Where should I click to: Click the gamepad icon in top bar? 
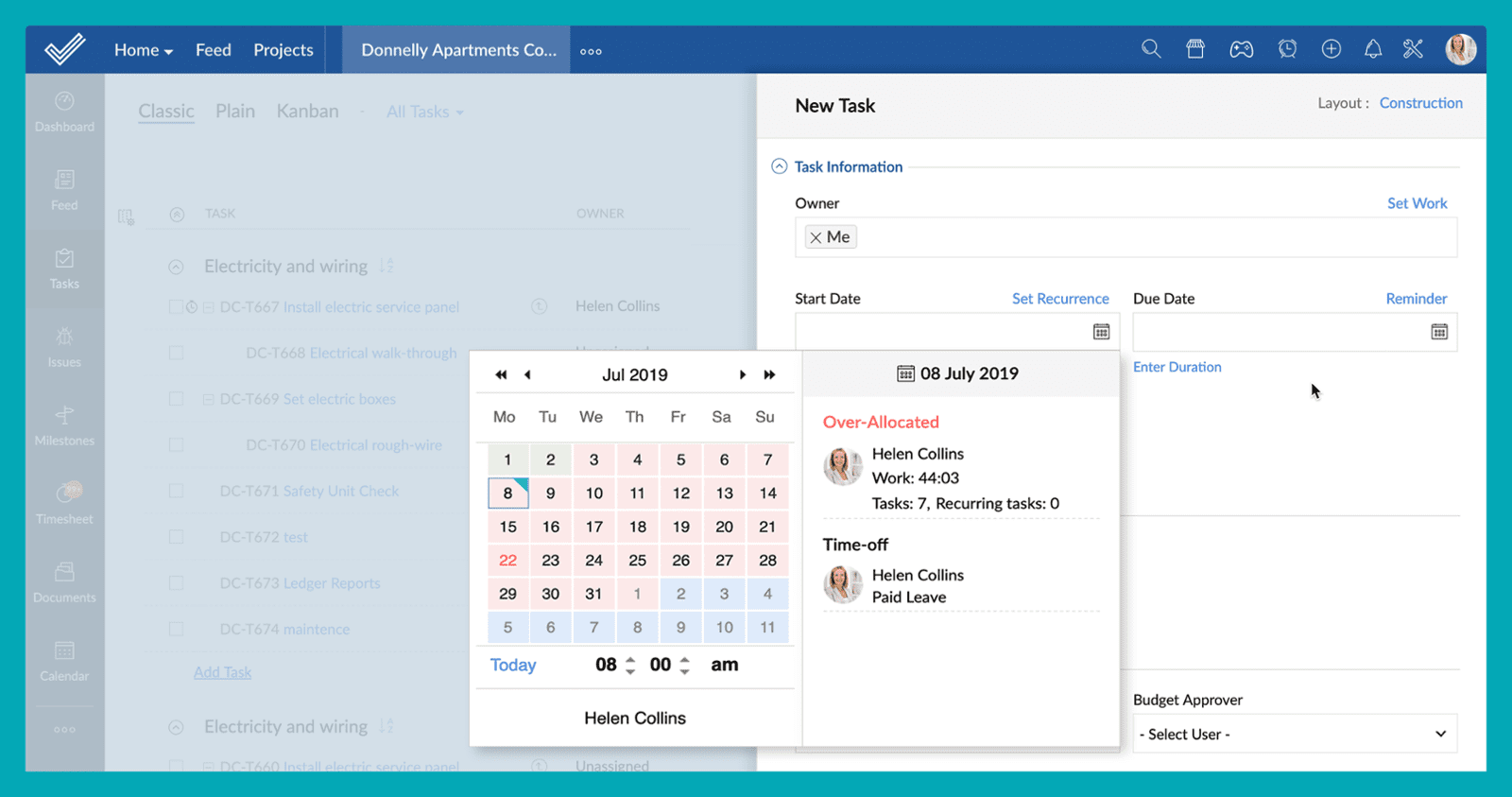(1241, 49)
